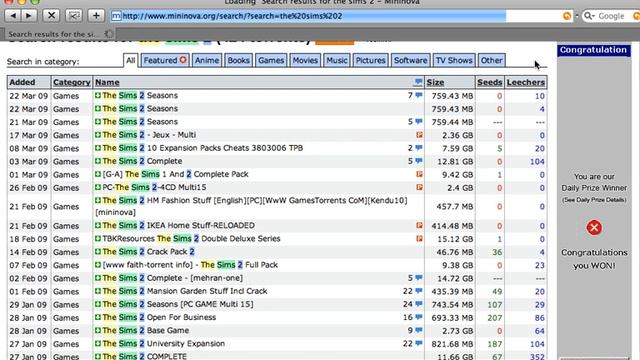Download icon for faith-torrent Sims 2 Full Pack
Viewport: 640px width, 360px height.
tap(98, 264)
